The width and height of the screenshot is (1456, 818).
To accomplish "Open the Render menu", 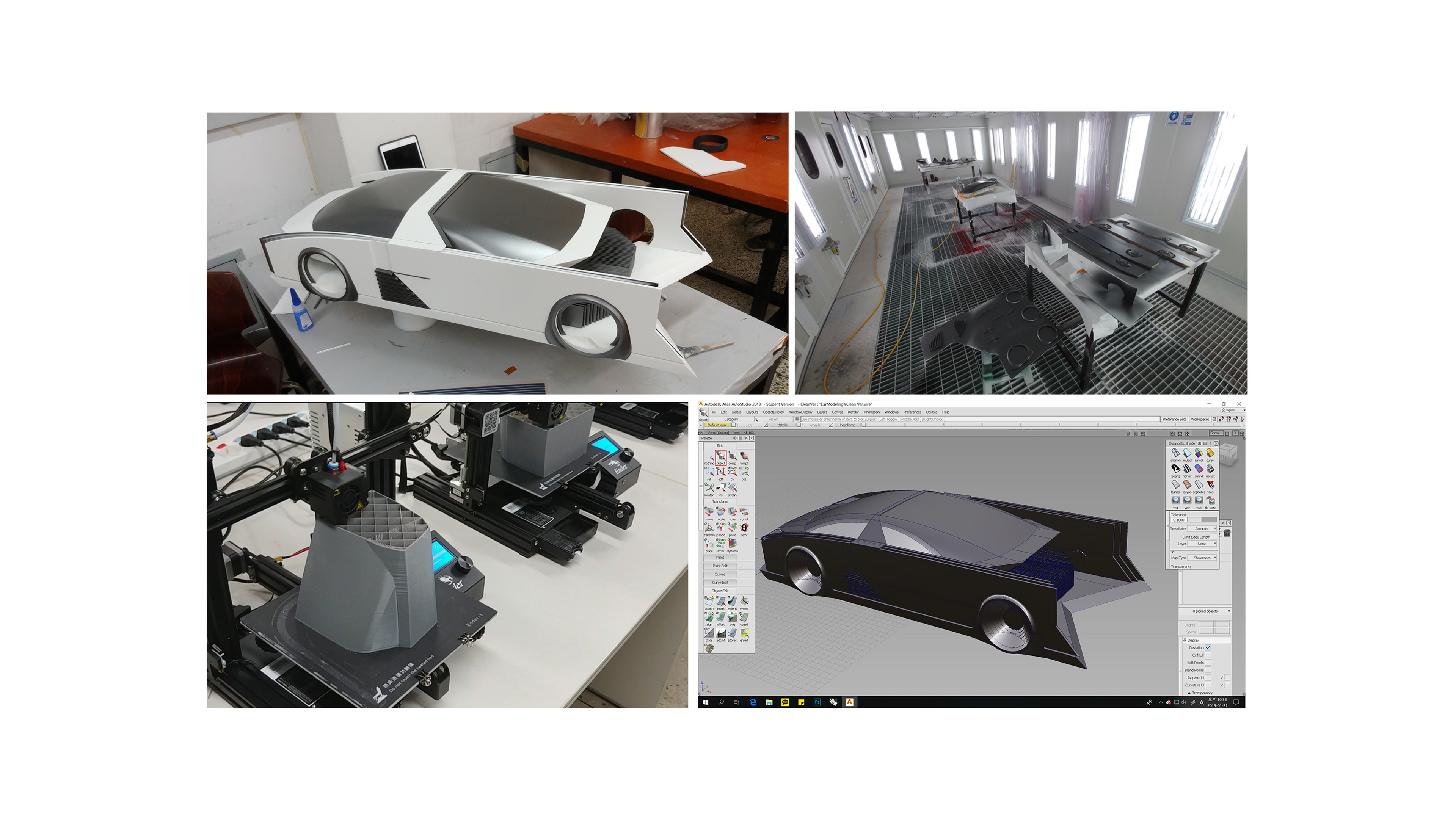I will [x=853, y=412].
